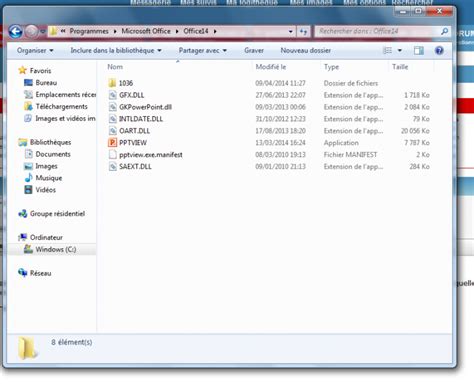The width and height of the screenshot is (474, 385).
Task: Select the GKPowerPoint.dll file icon
Action: point(113,107)
